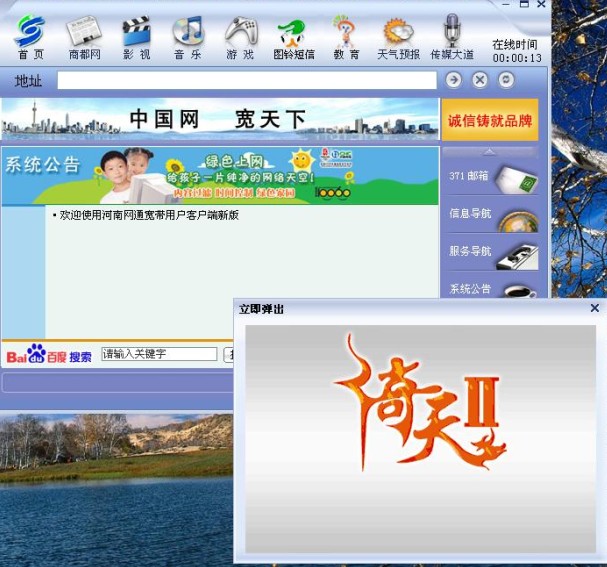The image size is (607, 567).
Task: Click the 请输入关键字 search field
Action: [x=159, y=354]
